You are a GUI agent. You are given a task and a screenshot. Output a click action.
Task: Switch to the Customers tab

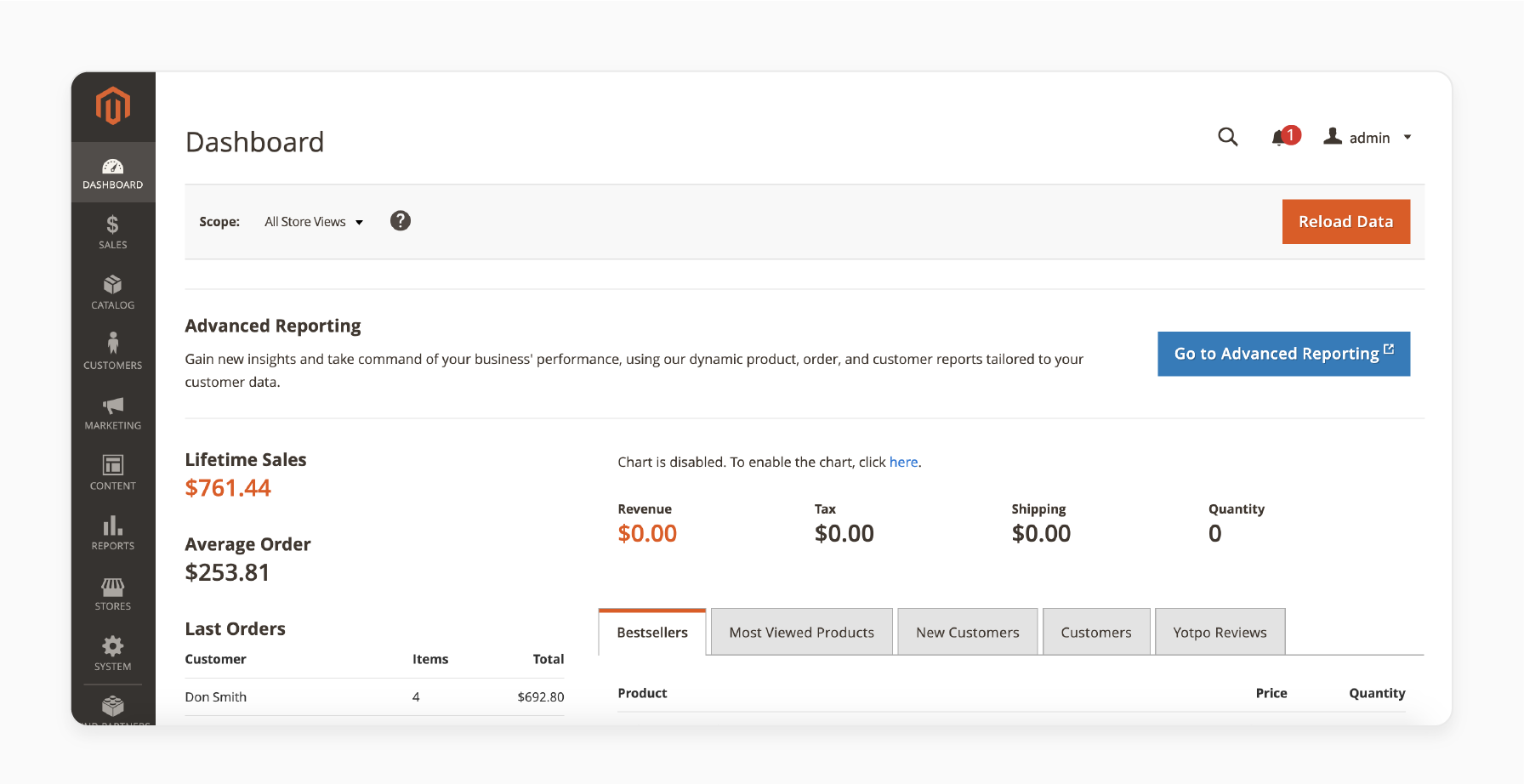[1096, 632]
